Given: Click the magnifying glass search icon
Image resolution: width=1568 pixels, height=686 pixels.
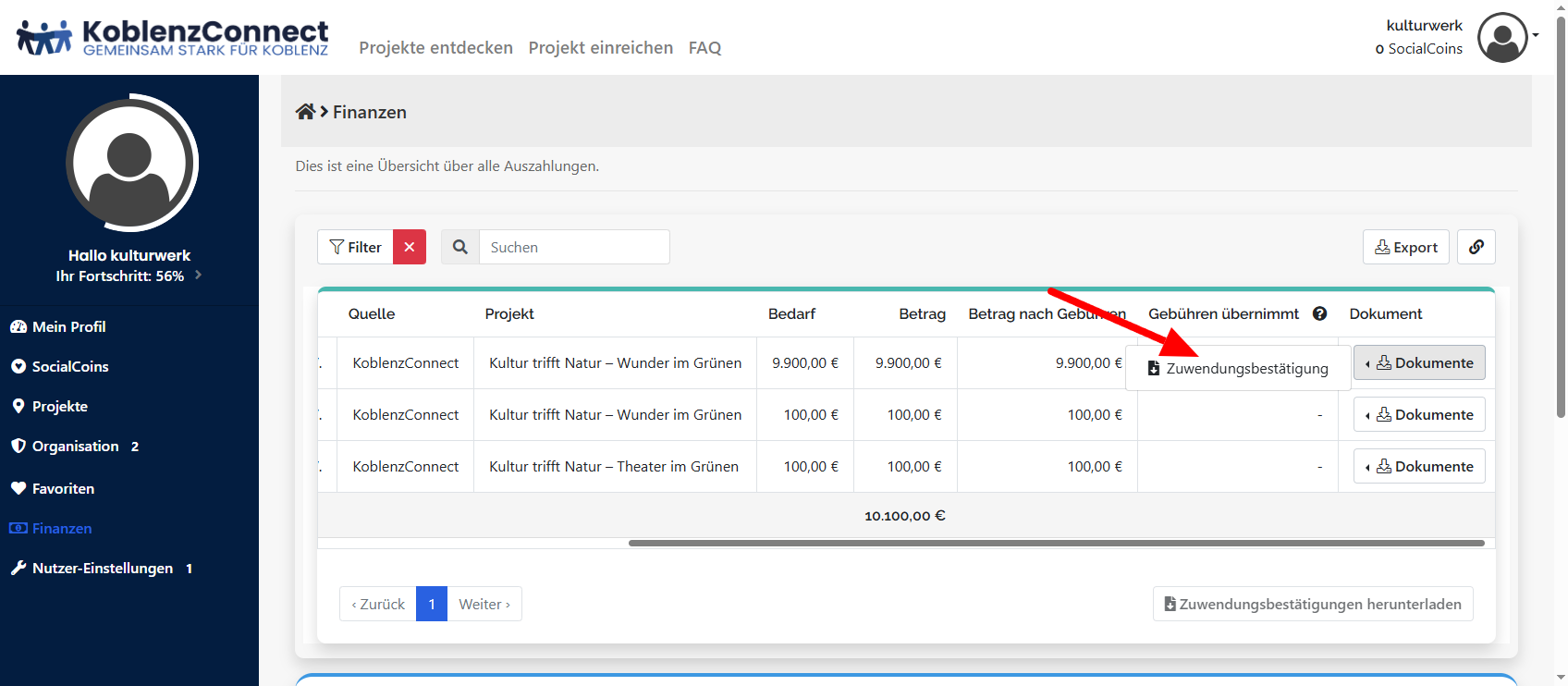Looking at the screenshot, I should [460, 247].
